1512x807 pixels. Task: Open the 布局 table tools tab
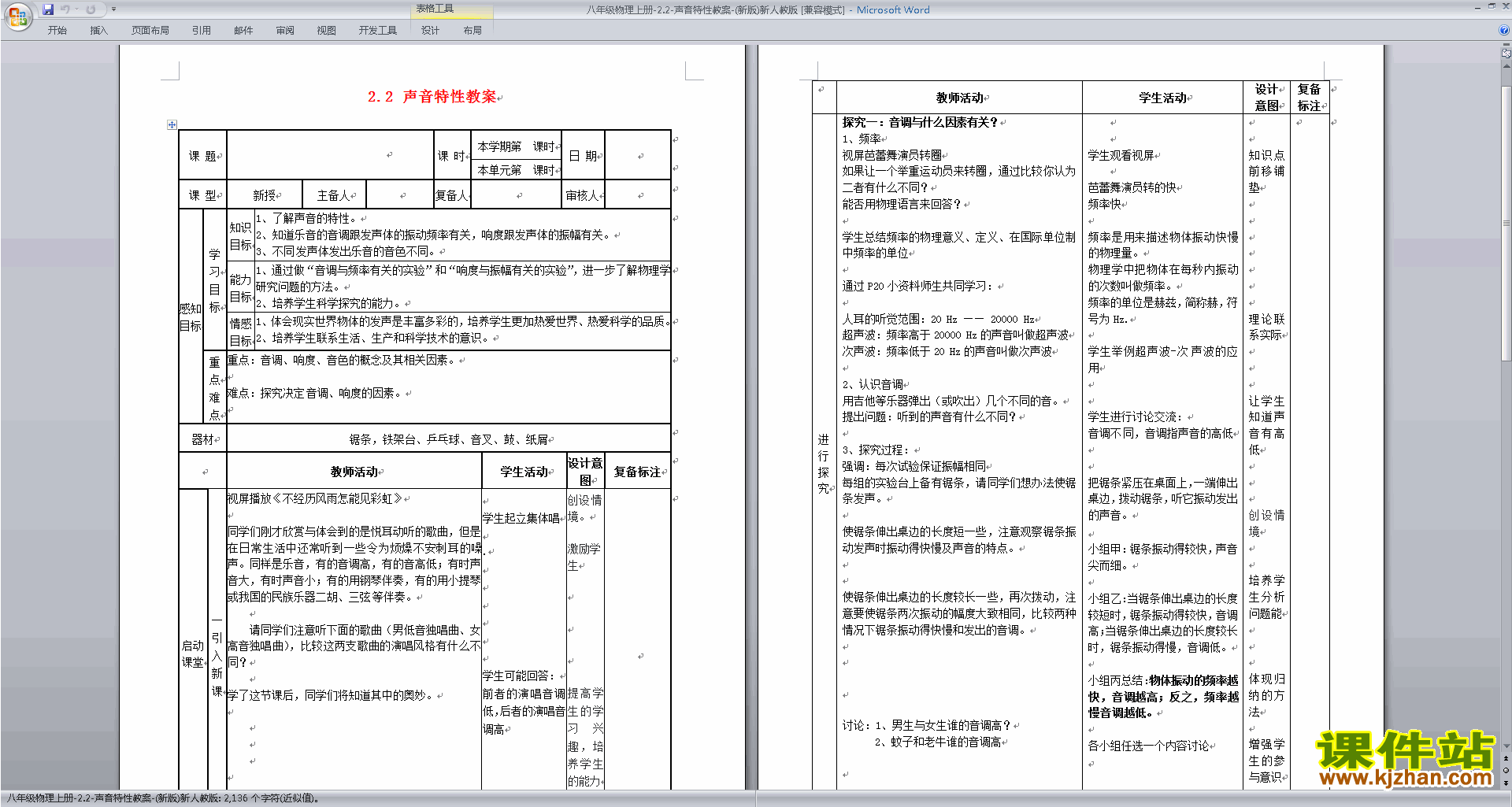472,31
